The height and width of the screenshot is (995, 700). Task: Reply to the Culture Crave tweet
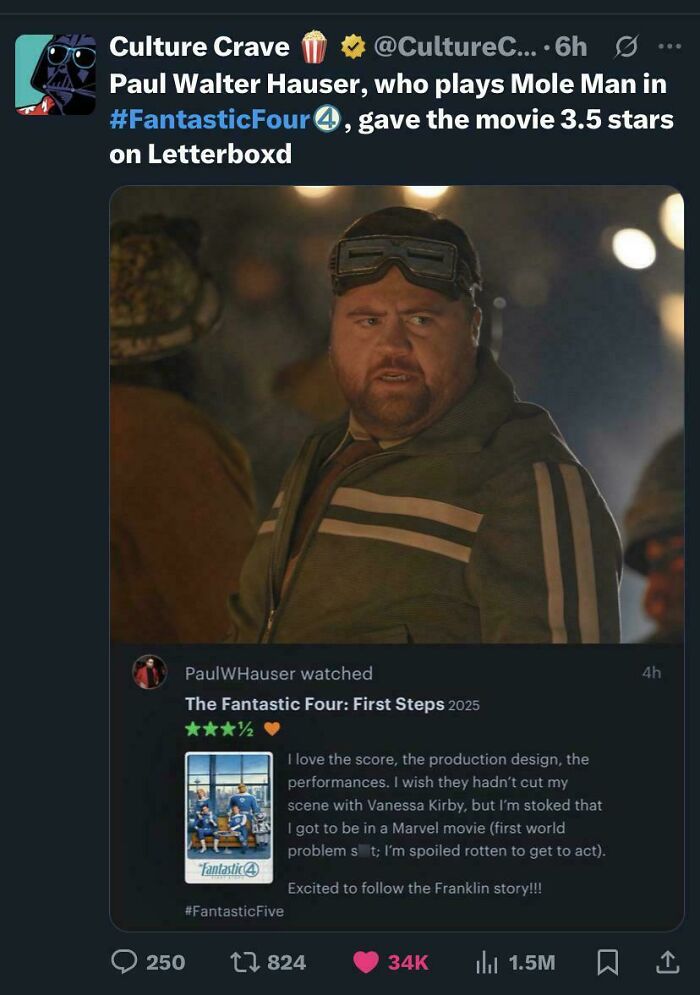125,961
